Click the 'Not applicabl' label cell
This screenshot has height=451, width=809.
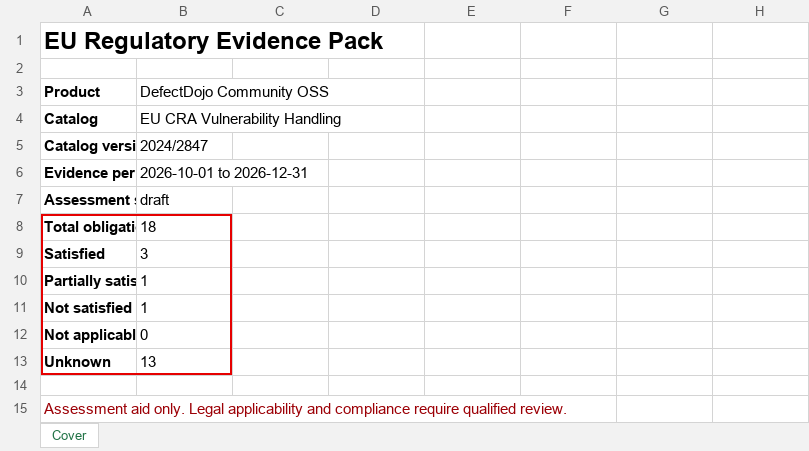coord(89,335)
